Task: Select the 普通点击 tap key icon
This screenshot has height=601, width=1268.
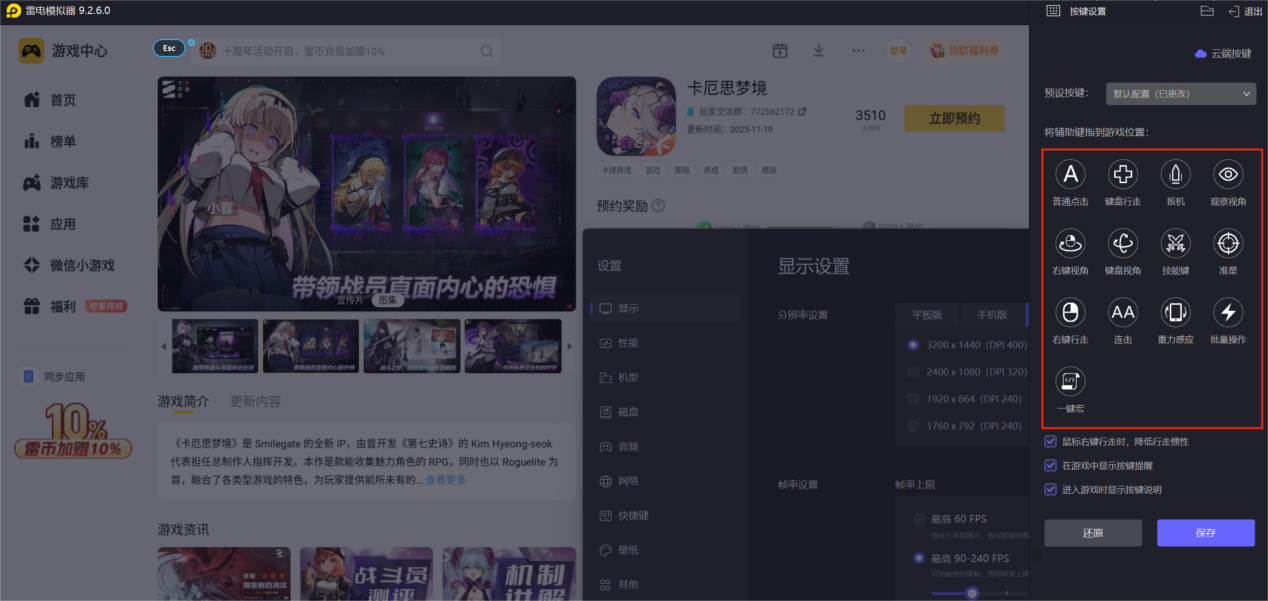Action: pyautogui.click(x=1071, y=174)
